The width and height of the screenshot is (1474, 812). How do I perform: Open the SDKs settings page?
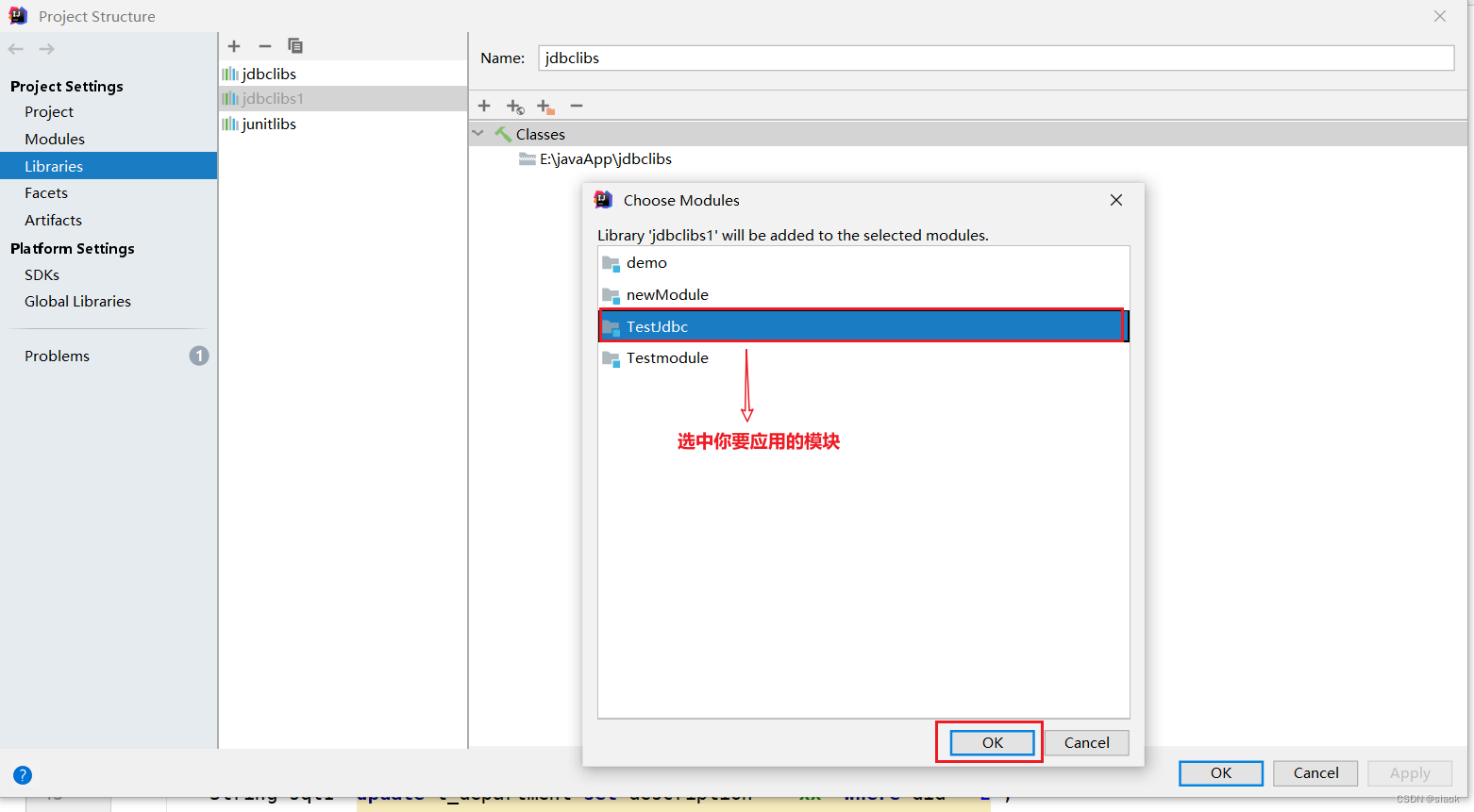(x=42, y=274)
